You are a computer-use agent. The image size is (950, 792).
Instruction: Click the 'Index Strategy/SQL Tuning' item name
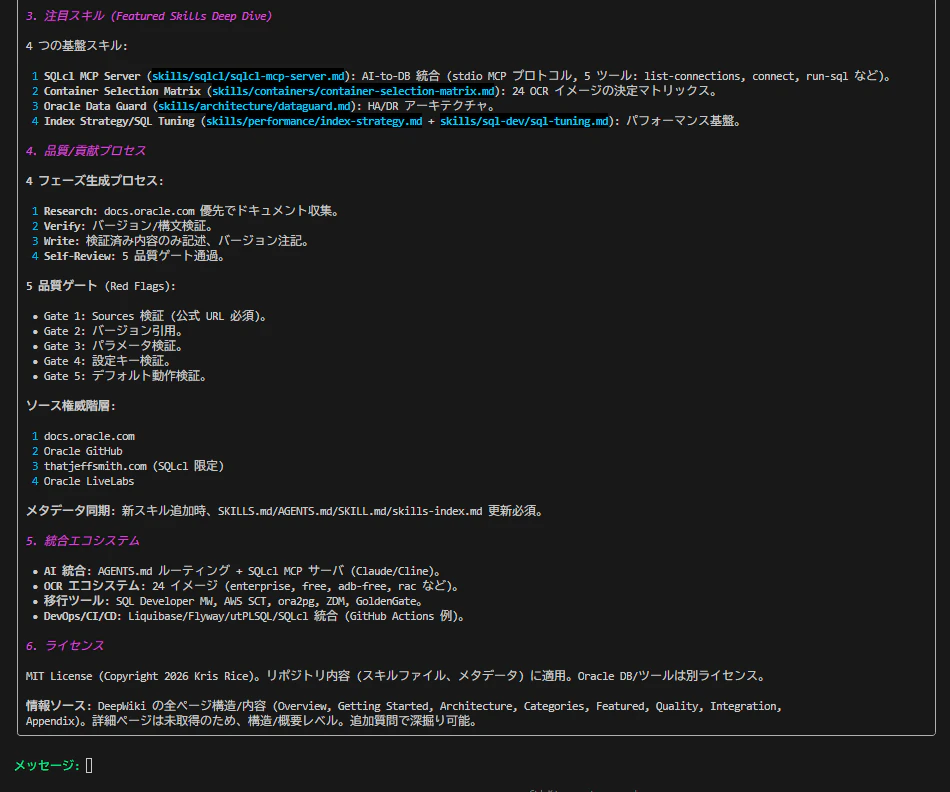pyautogui.click(x=119, y=121)
